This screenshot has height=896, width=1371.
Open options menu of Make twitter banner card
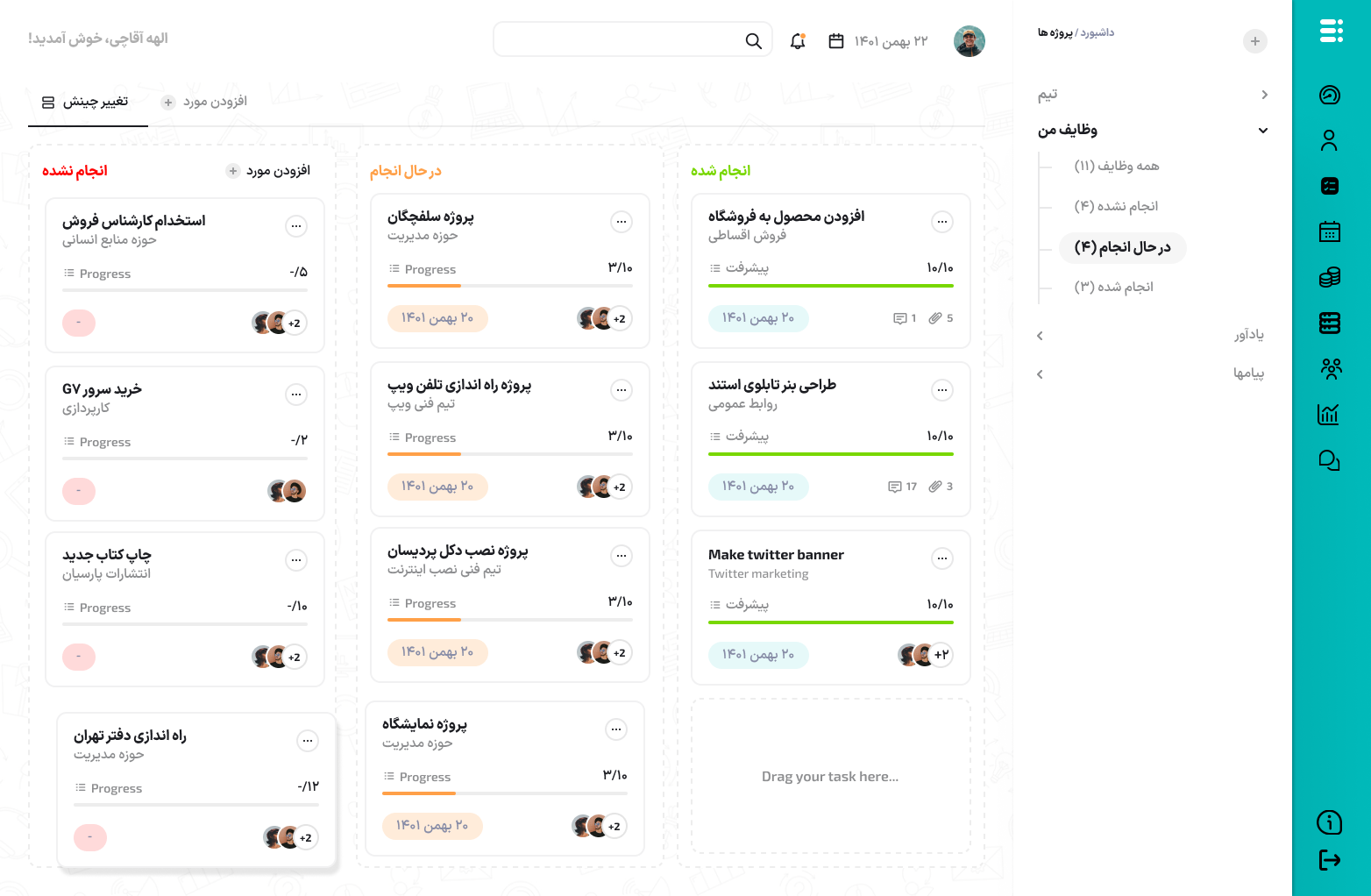pos(942,558)
